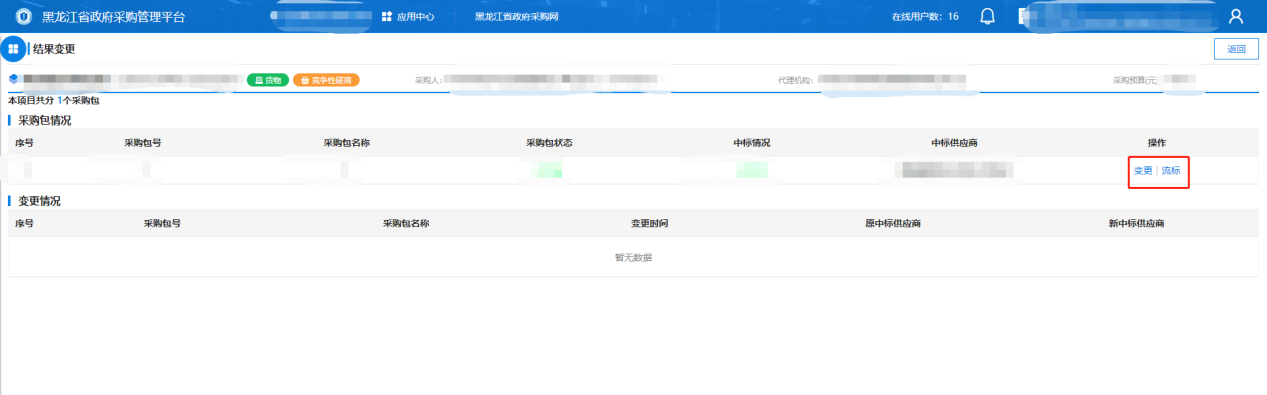1267x395 pixels.
Task: Click the 采购包情况 section heading
Action: (45, 120)
